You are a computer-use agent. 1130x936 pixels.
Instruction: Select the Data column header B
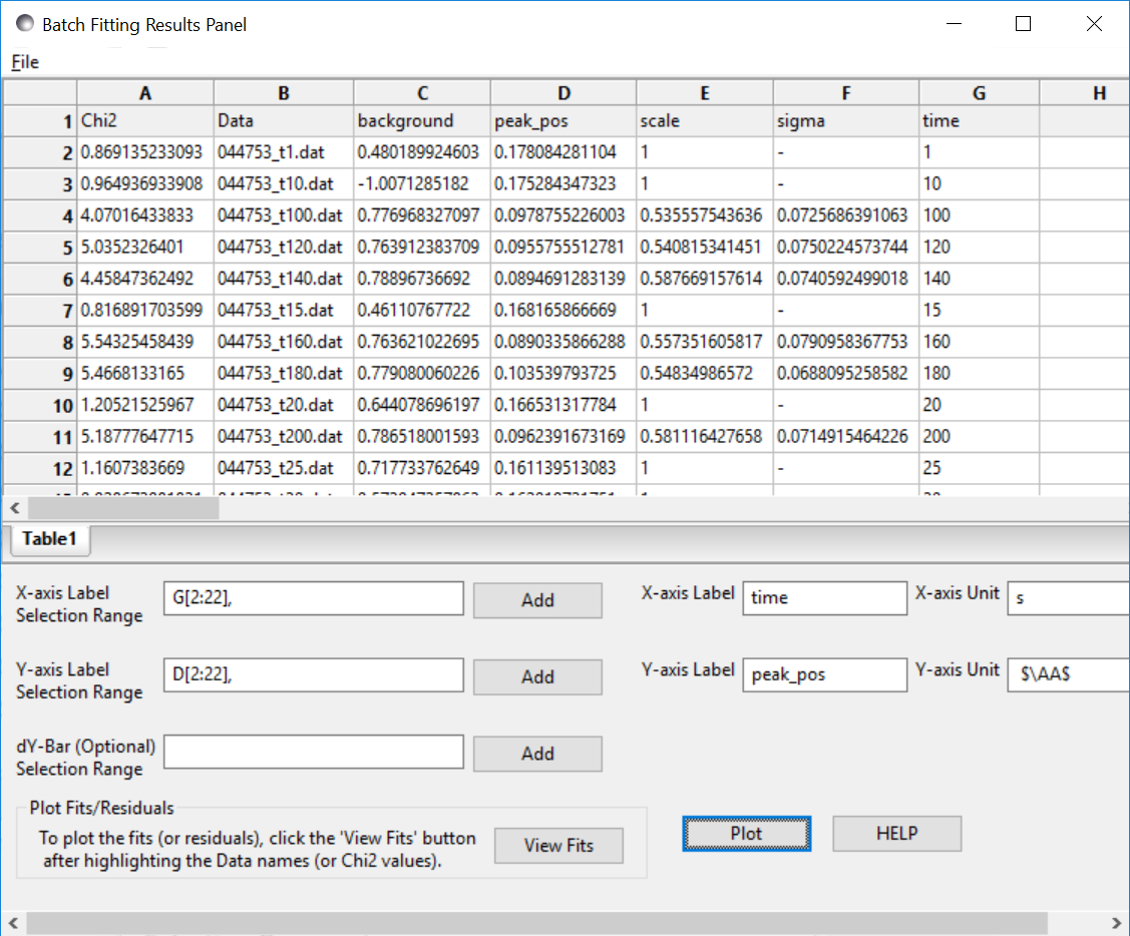point(283,91)
